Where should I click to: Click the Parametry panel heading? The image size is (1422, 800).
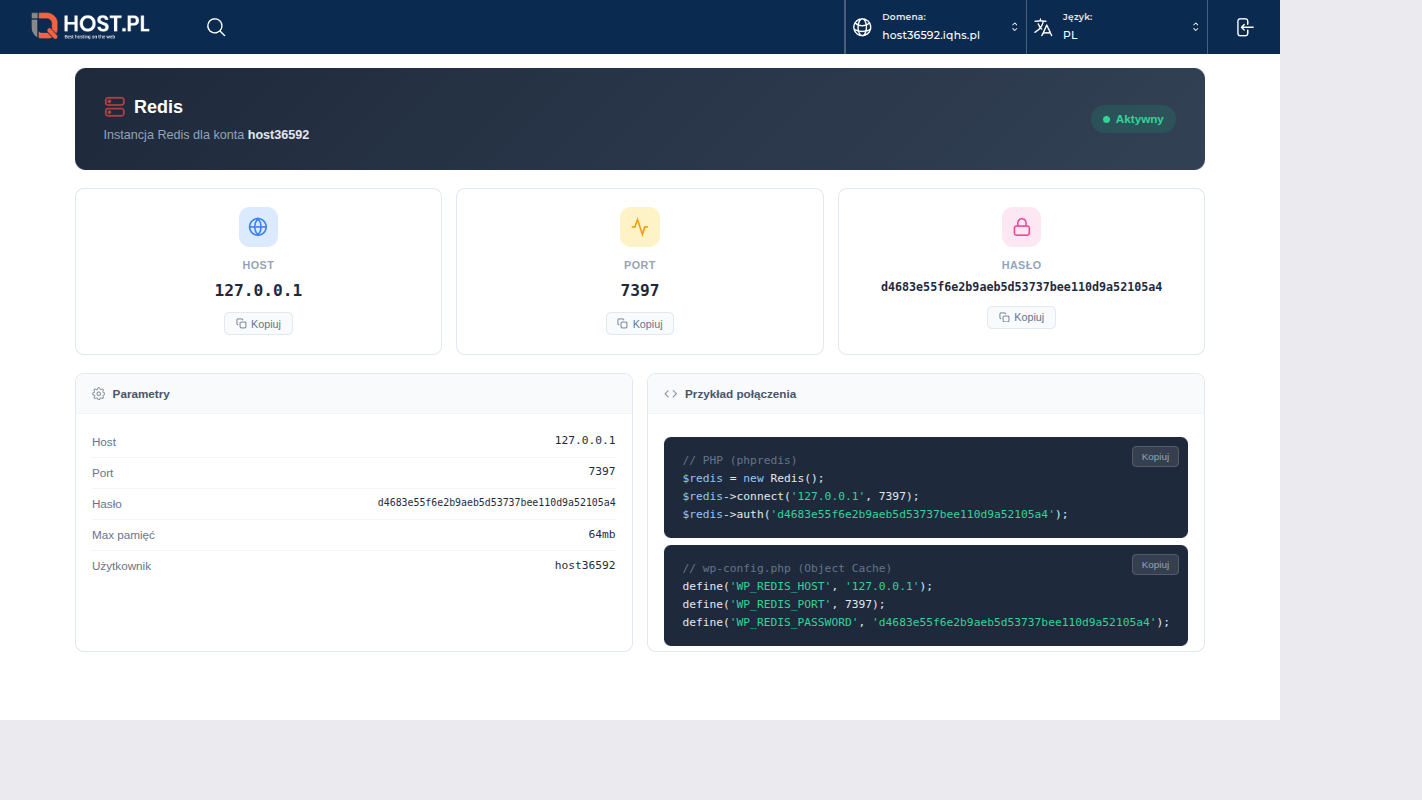coord(141,394)
